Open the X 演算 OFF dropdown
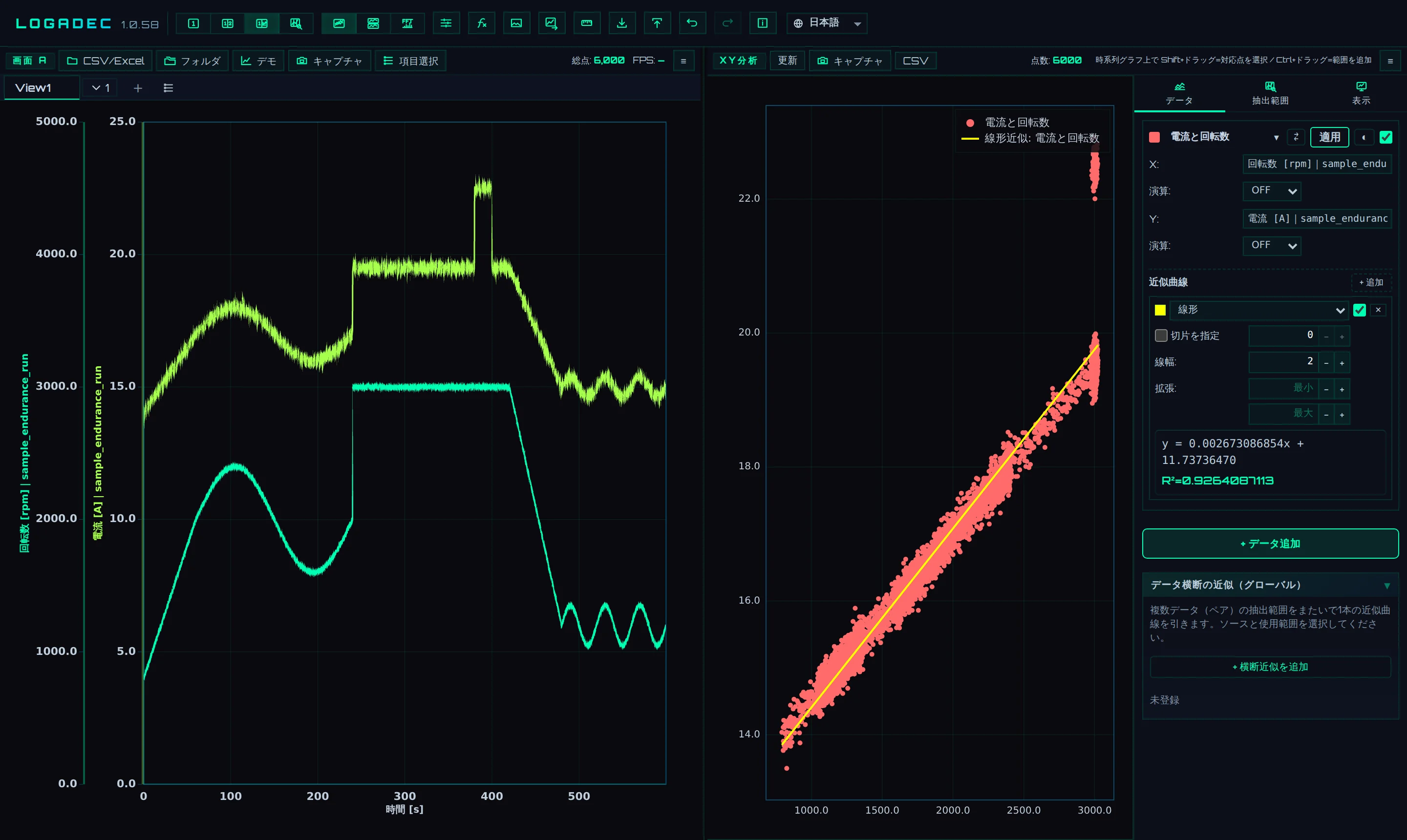The height and width of the screenshot is (840, 1407). click(1272, 191)
